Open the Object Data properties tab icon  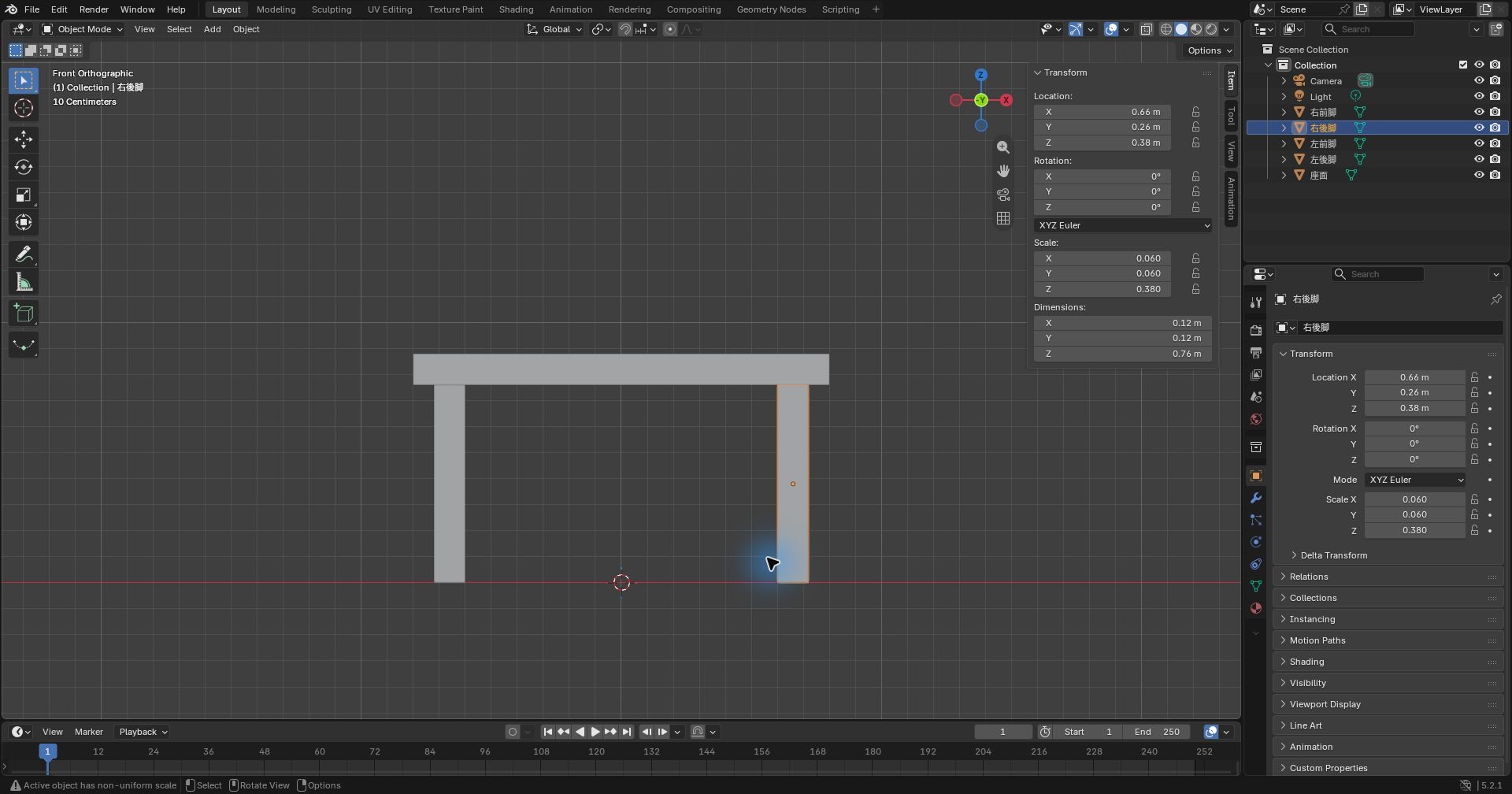[1256, 586]
